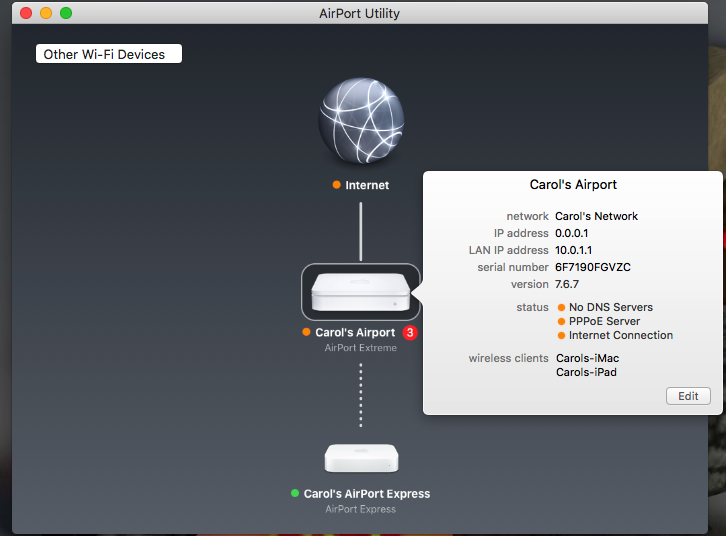Click the orange dot next to PPPoE Server
726x536 pixels.
[561, 321]
